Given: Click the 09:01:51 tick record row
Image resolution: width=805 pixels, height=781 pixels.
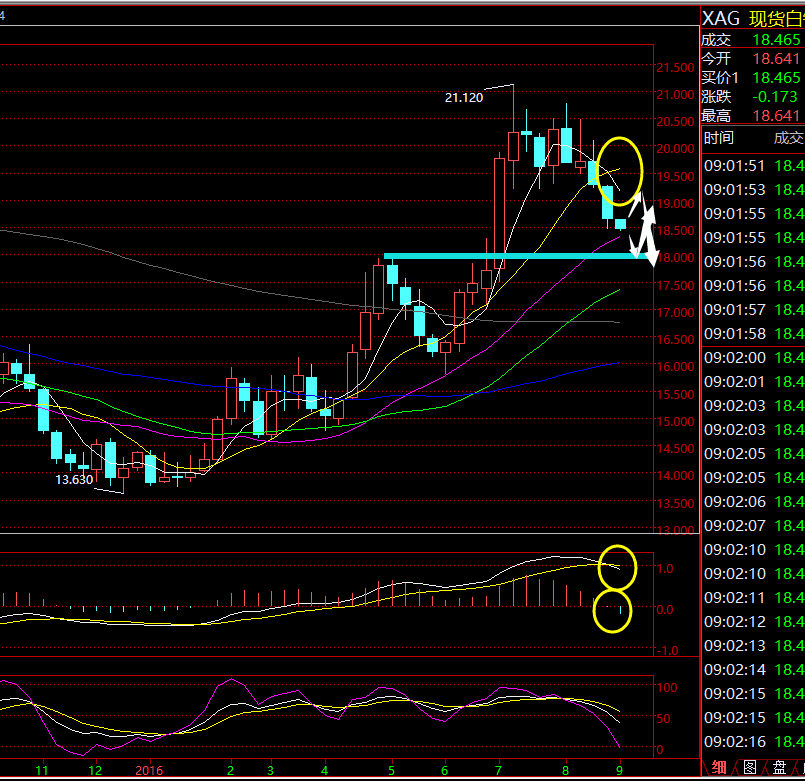Looking at the screenshot, I should click(x=752, y=166).
